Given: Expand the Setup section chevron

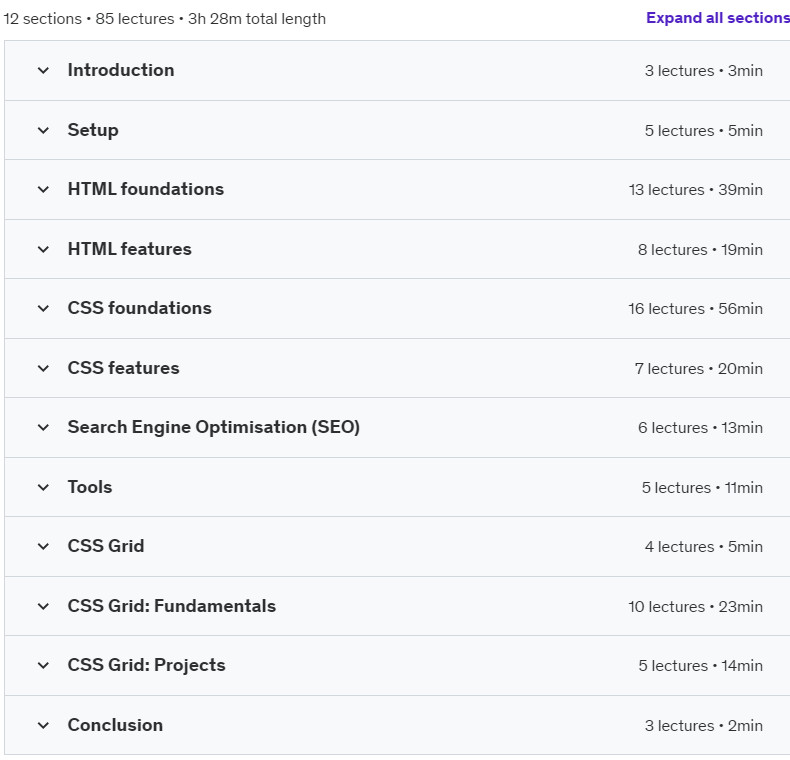Looking at the screenshot, I should pyautogui.click(x=43, y=130).
